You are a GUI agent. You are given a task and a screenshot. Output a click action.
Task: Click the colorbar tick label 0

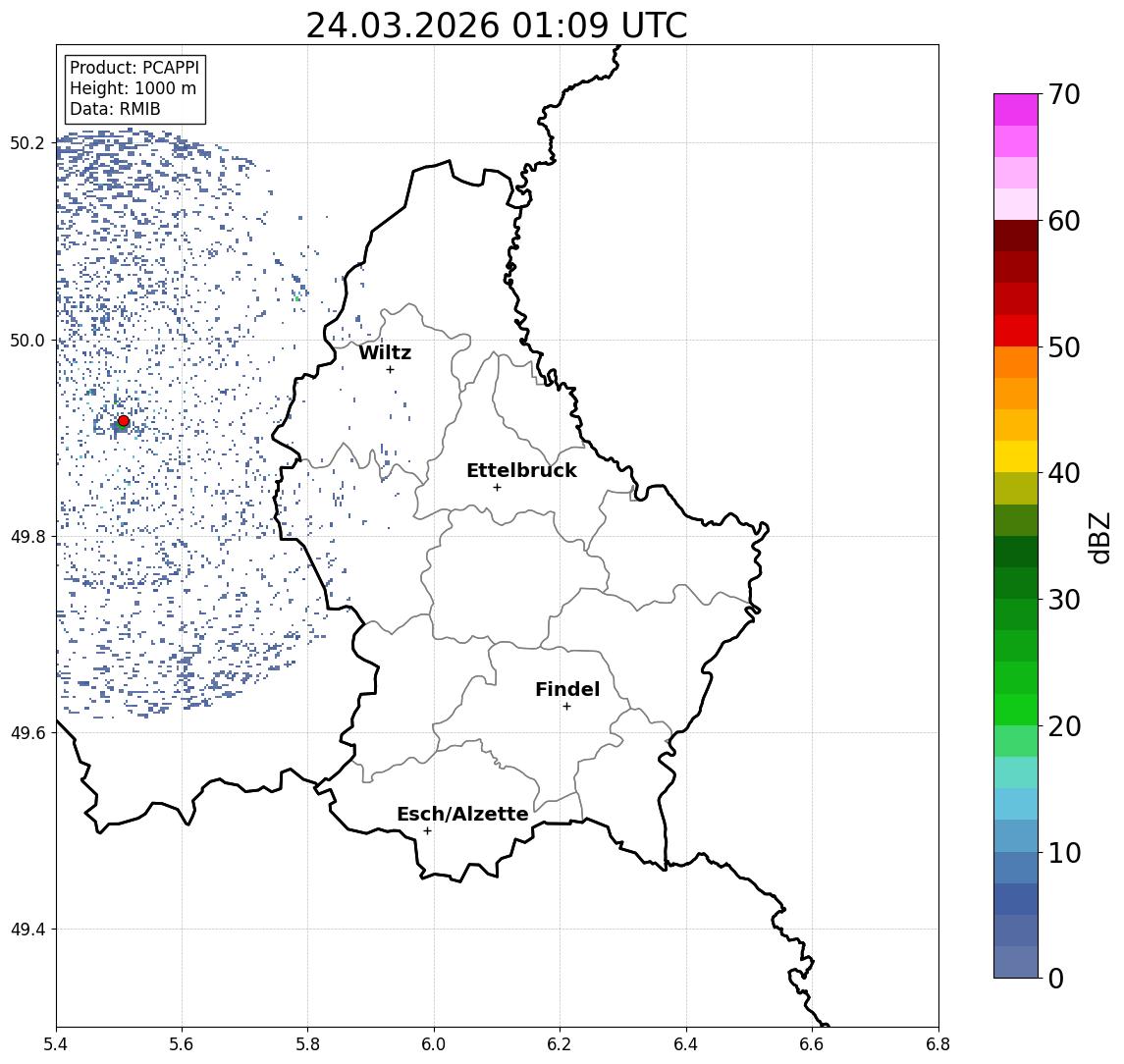pyautogui.click(x=1056, y=978)
